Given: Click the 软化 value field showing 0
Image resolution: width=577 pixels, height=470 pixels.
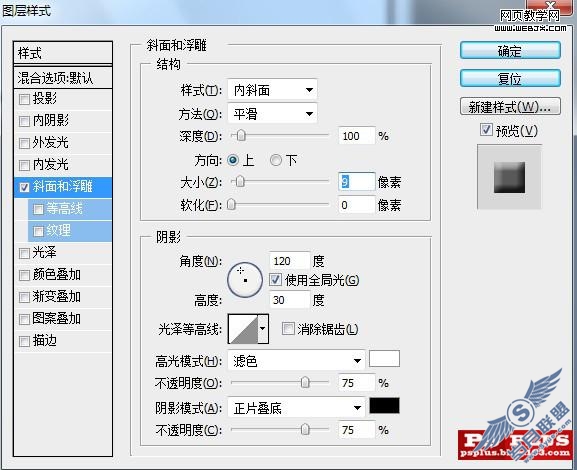Looking at the screenshot, I should pyautogui.click(x=357, y=205).
